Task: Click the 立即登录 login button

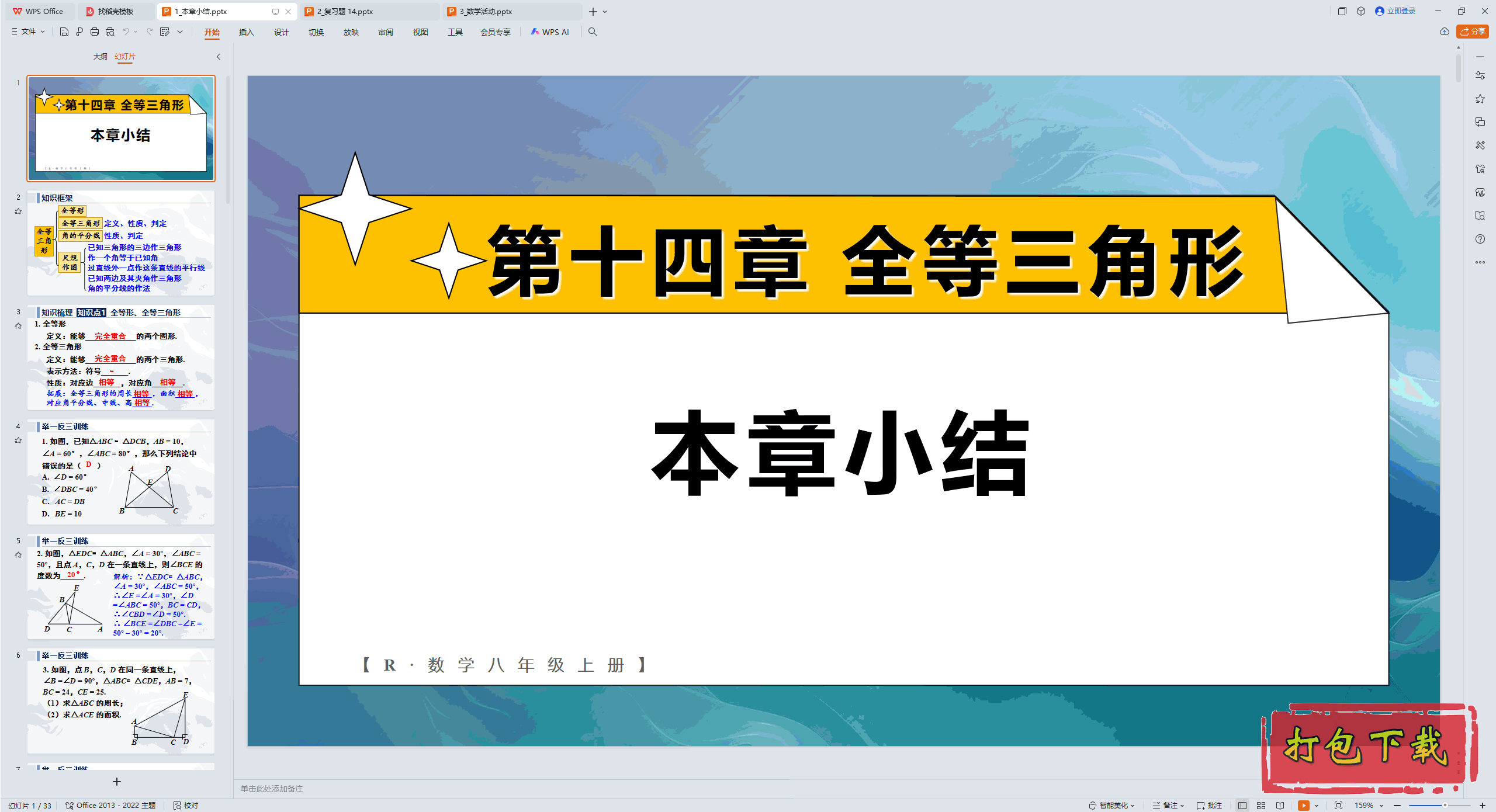Action: (x=1397, y=11)
